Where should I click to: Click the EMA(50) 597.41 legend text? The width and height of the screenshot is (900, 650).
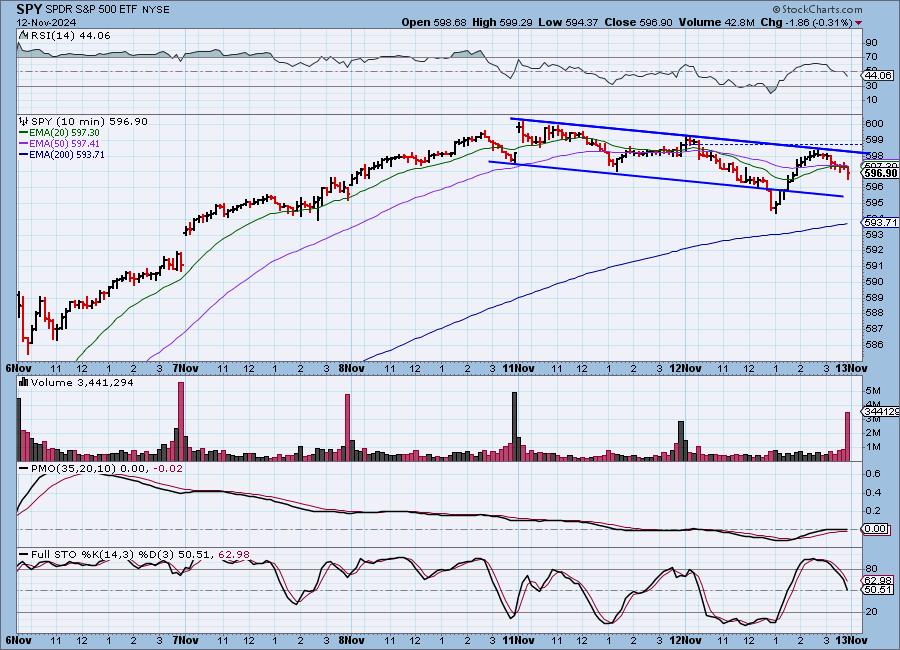pyautogui.click(x=64, y=144)
